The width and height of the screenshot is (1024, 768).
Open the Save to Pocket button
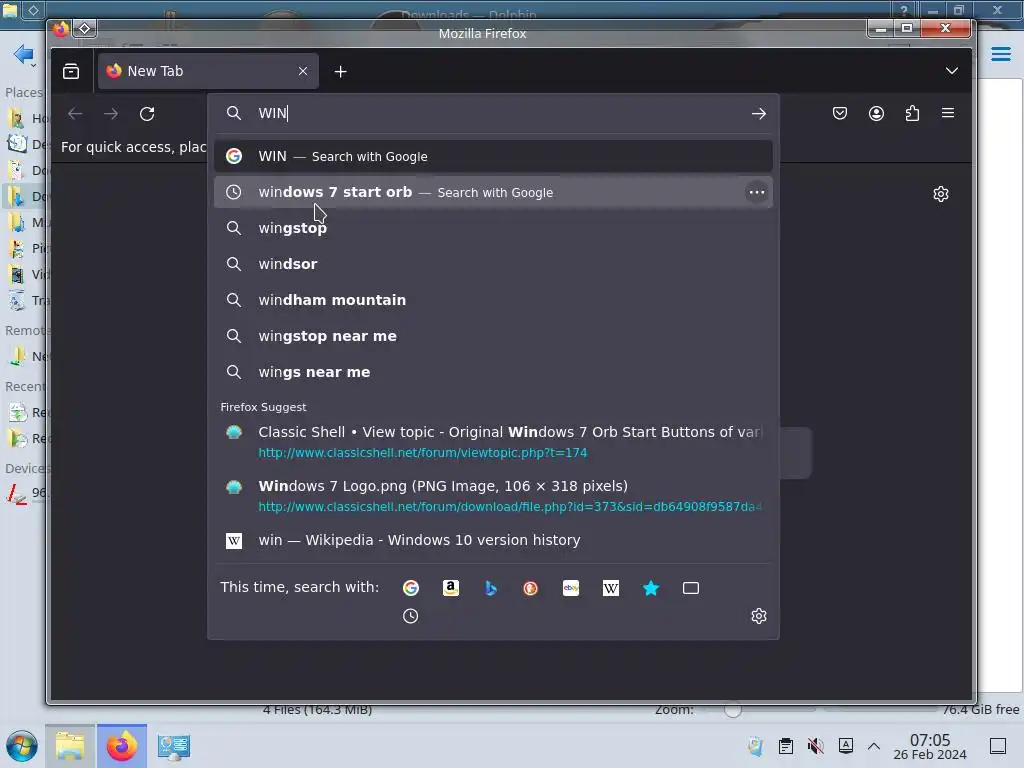click(x=840, y=114)
